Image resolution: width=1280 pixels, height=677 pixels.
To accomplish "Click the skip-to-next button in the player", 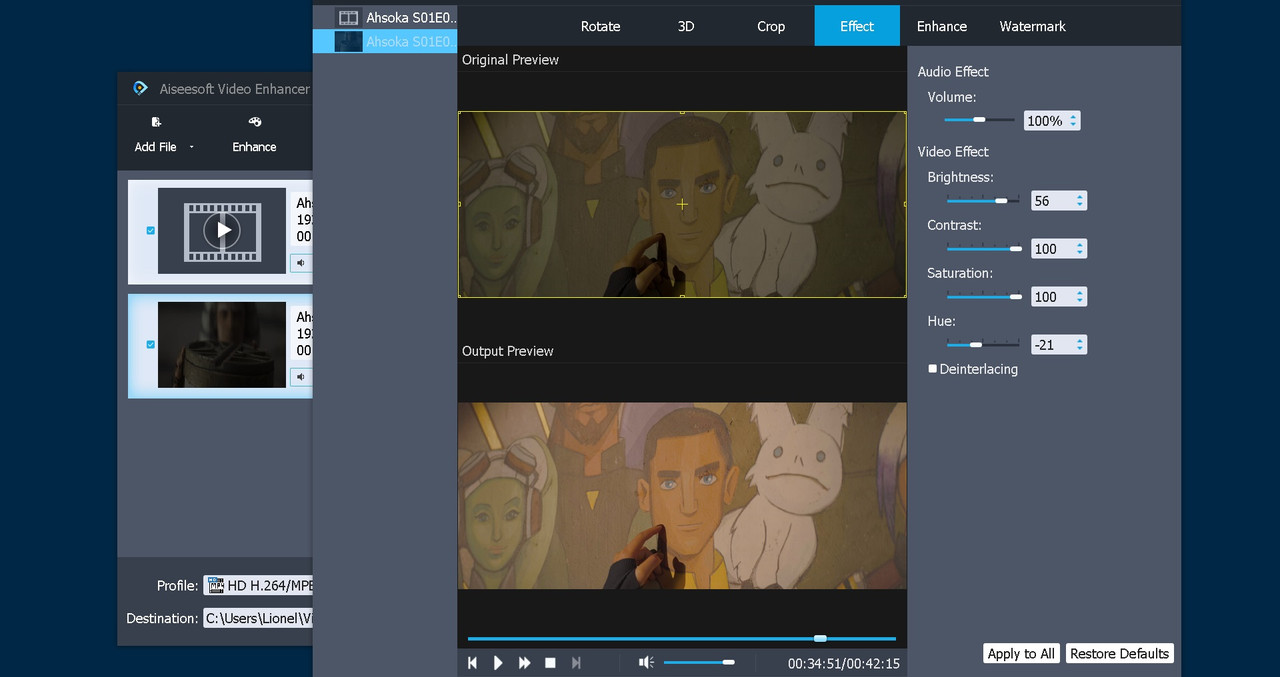I will 576,663.
